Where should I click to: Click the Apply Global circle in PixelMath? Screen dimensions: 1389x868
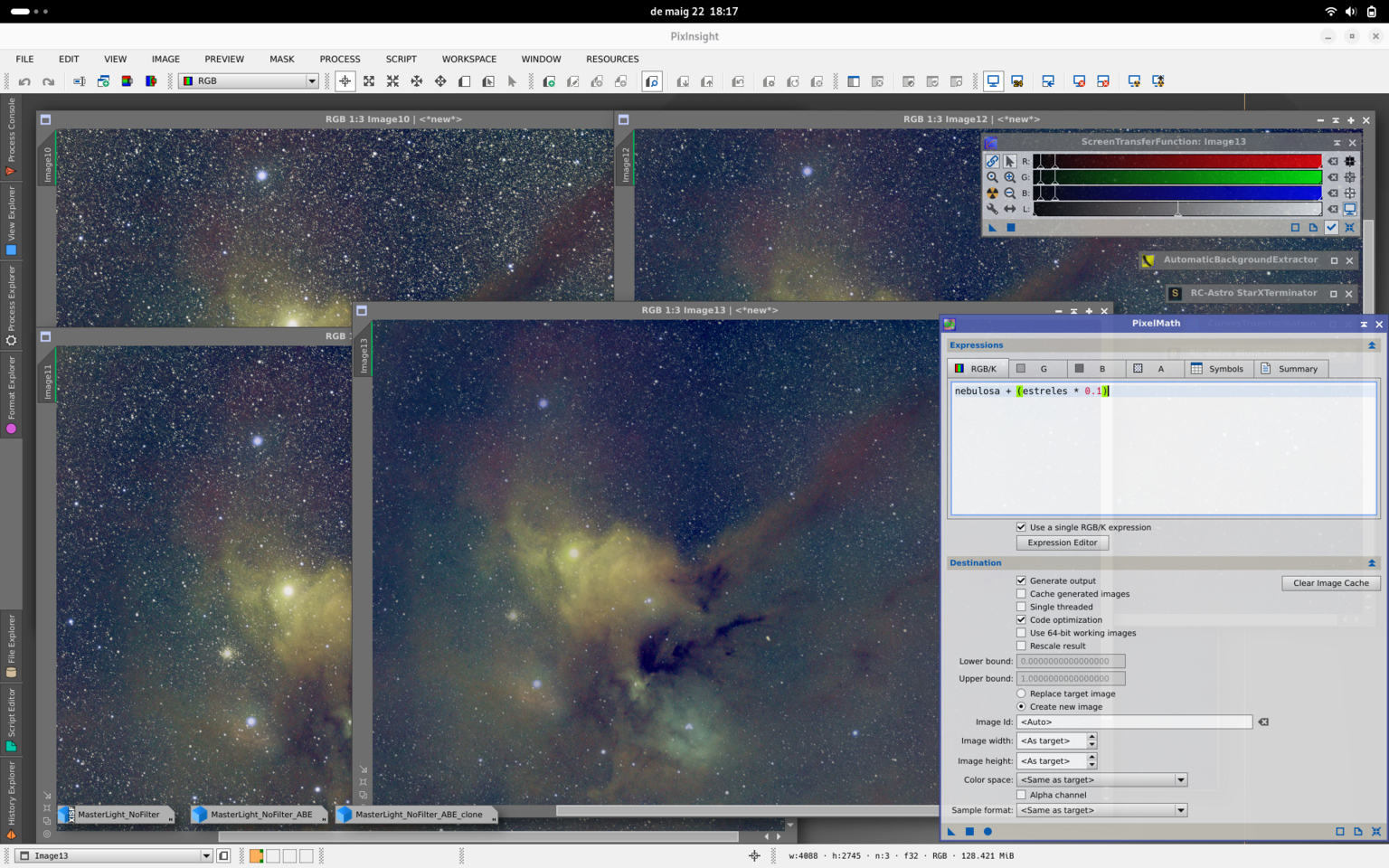(987, 831)
